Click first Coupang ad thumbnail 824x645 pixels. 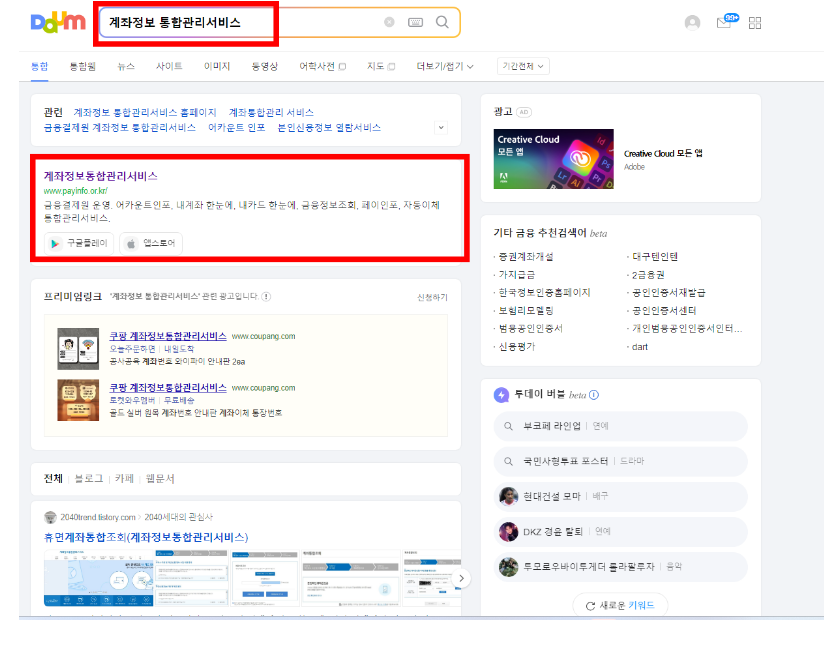click(x=78, y=349)
